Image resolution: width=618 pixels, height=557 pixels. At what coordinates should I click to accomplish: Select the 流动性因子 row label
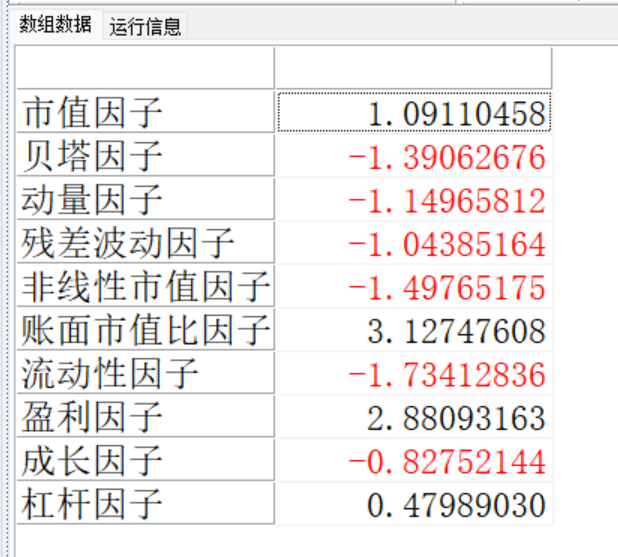[145, 374]
